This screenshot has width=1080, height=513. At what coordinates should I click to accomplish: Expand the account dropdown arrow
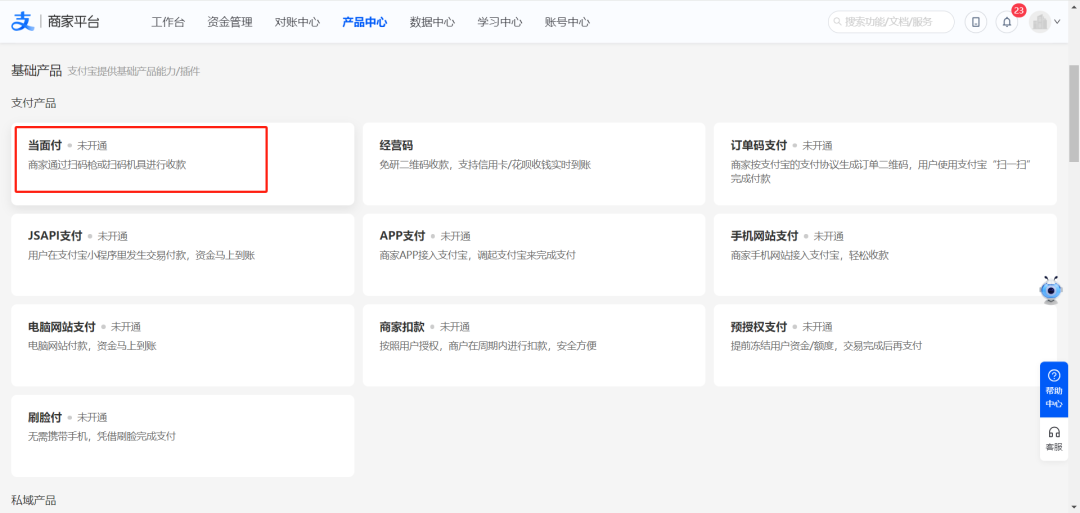click(x=1057, y=22)
